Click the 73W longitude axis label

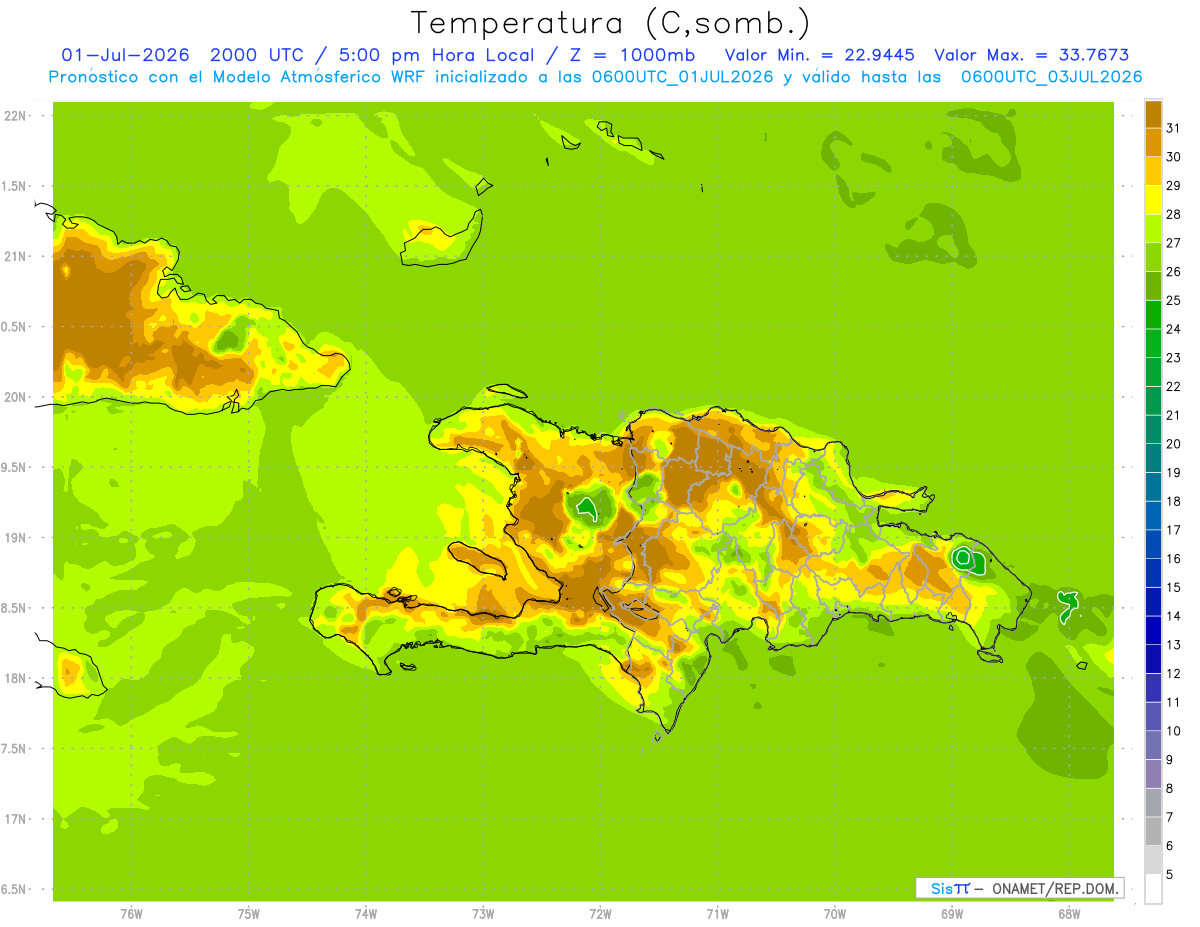point(483,914)
